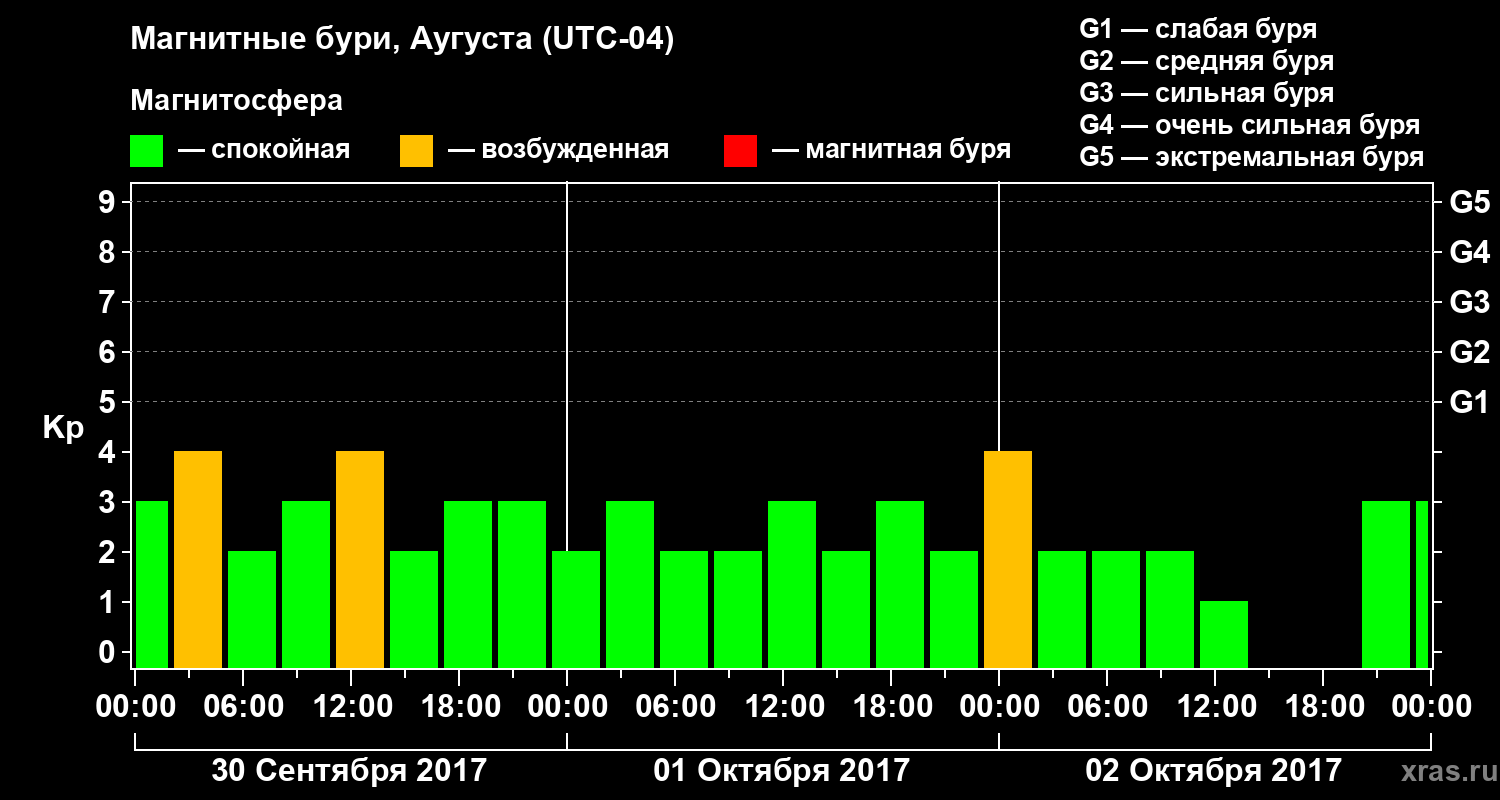Click the 'G2' label on right axis
Viewport: 1500px width, 800px height.
coord(1469,352)
